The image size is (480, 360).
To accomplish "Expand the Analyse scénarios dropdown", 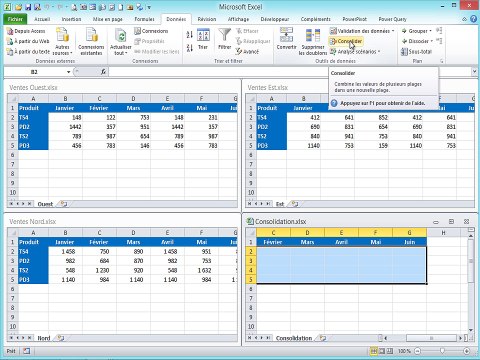I will 379,52.
